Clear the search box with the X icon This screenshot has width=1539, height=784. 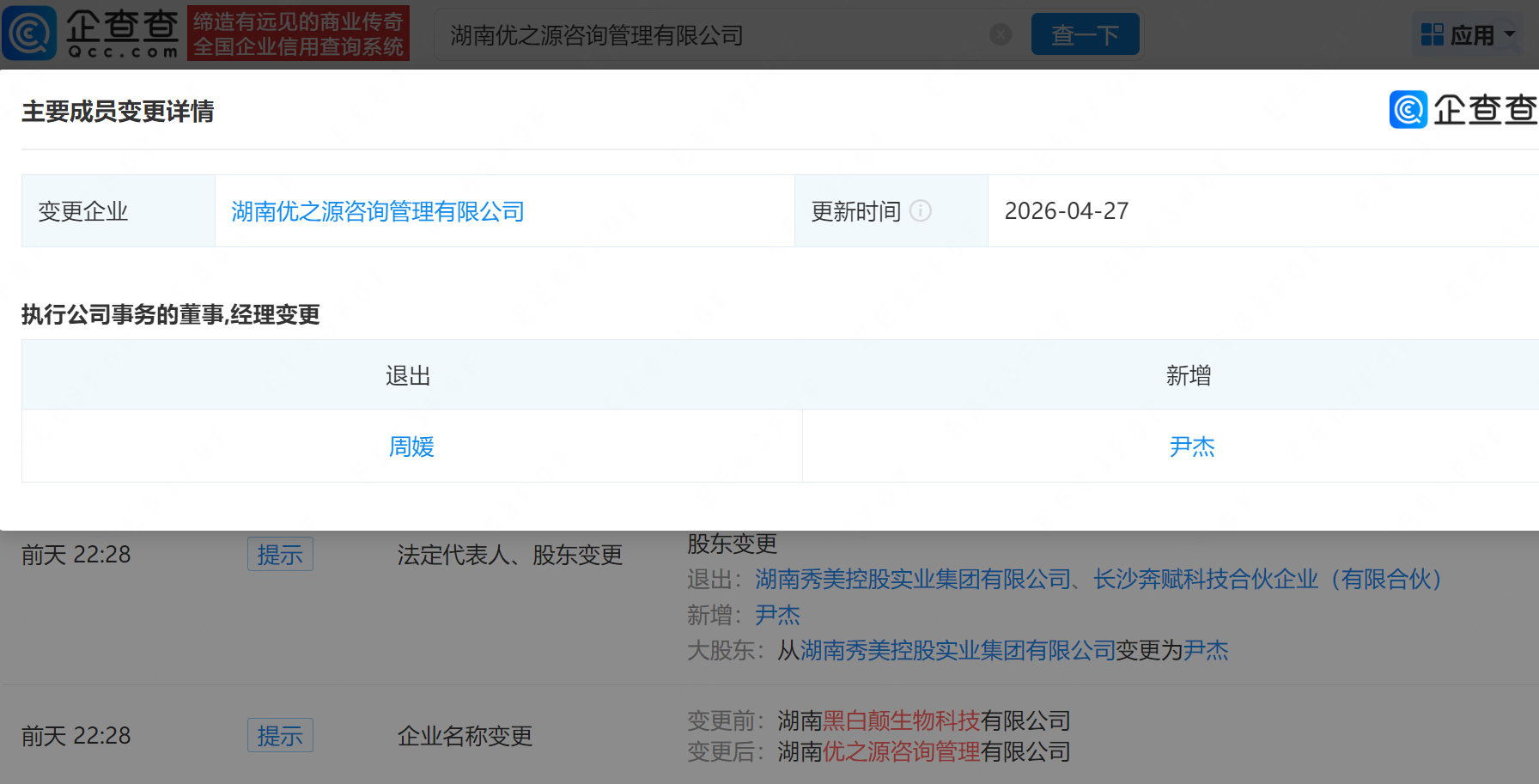(x=1001, y=34)
